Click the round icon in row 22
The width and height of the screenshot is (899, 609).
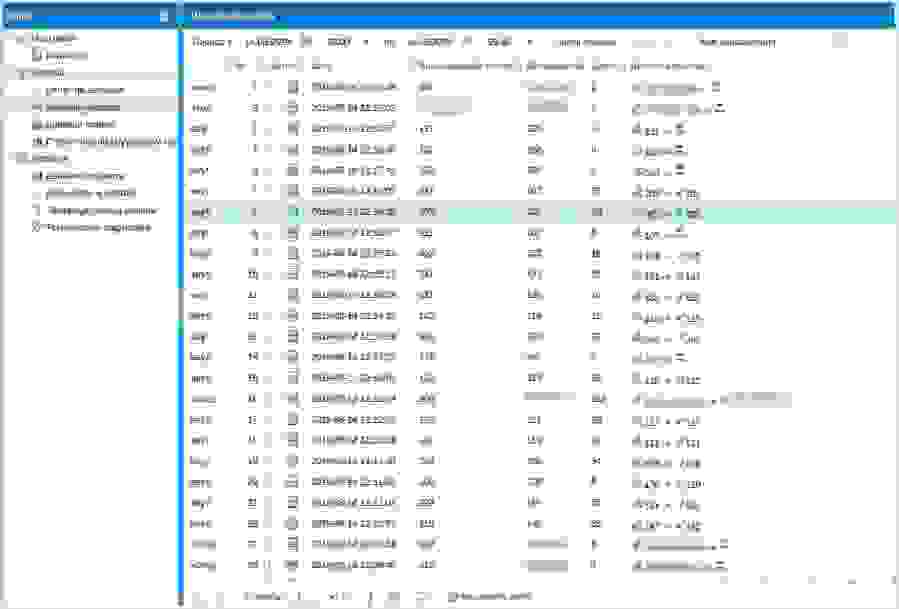[x=293, y=523]
